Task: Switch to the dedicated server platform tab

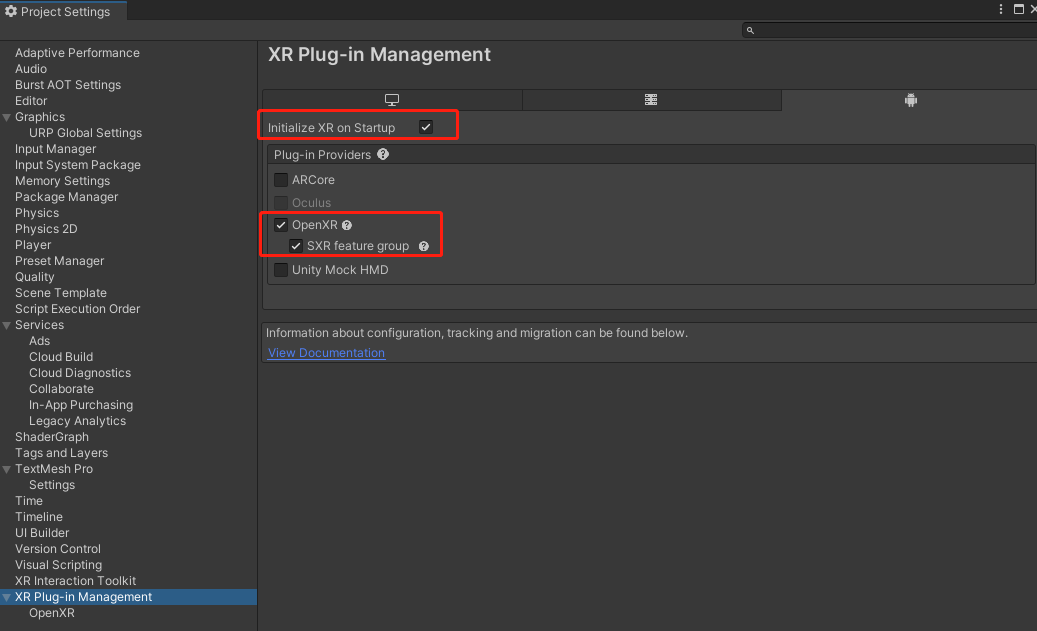Action: 651,100
